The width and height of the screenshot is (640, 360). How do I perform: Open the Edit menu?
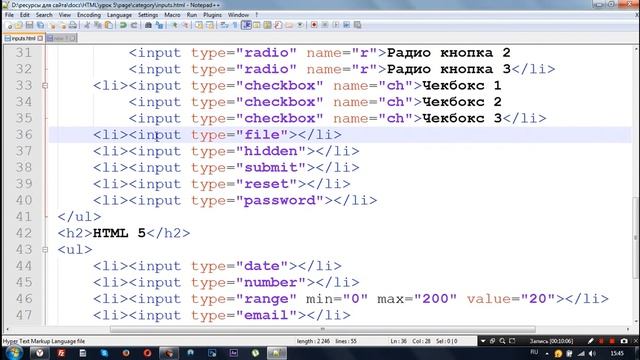click(x=25, y=15)
